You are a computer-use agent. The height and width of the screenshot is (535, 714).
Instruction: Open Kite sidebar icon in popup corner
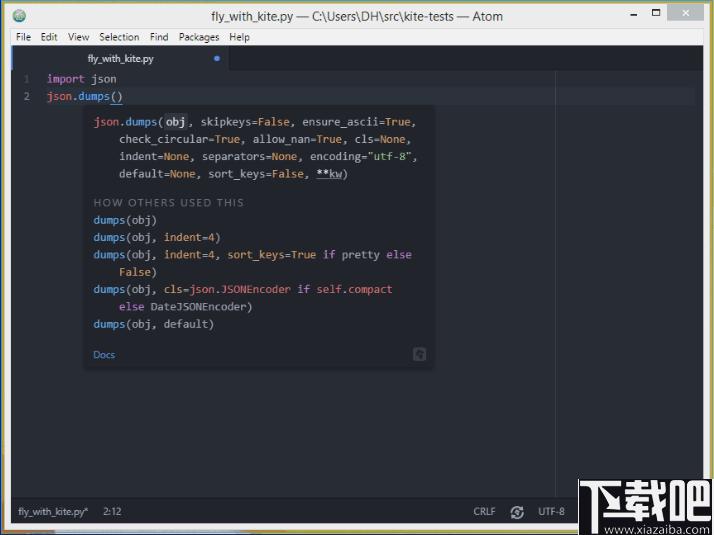tap(419, 354)
